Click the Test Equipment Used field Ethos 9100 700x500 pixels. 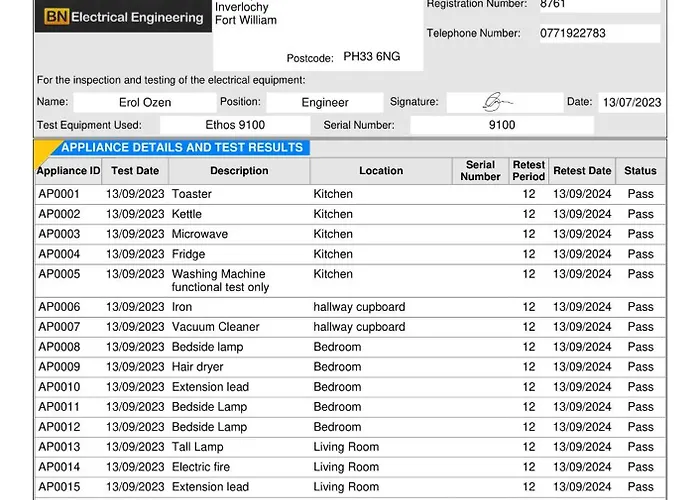235,125
